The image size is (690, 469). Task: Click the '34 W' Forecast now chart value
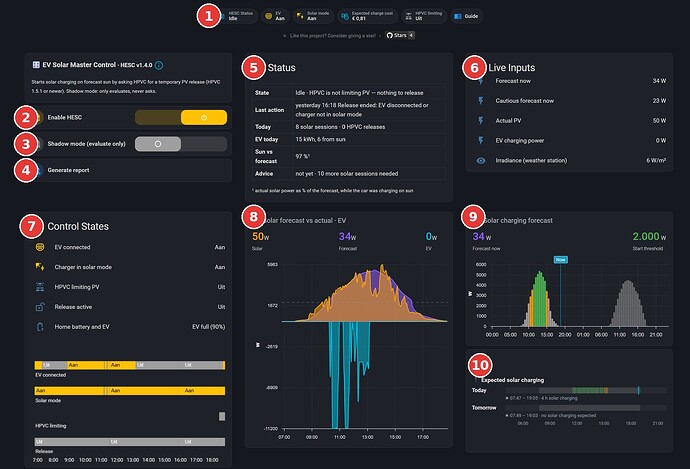click(x=482, y=237)
